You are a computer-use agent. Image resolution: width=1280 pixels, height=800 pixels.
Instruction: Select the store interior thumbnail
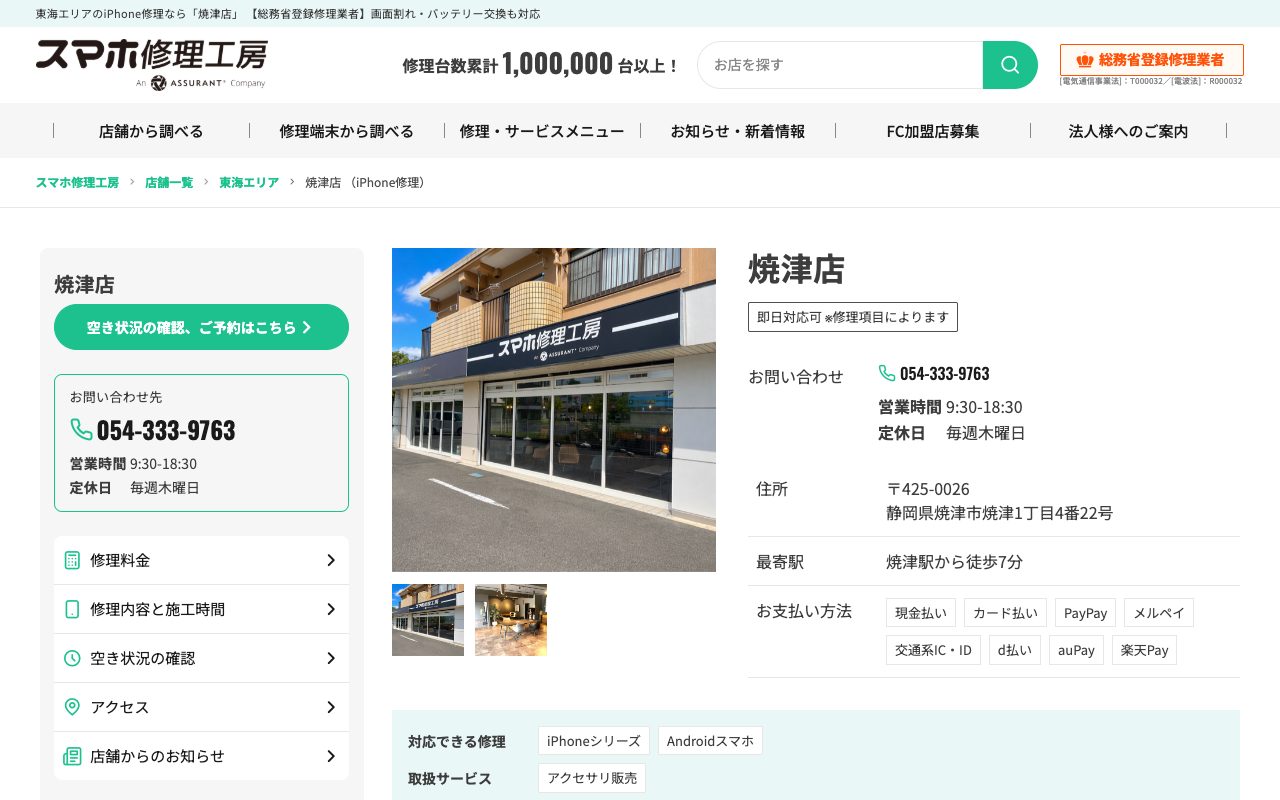(x=511, y=620)
